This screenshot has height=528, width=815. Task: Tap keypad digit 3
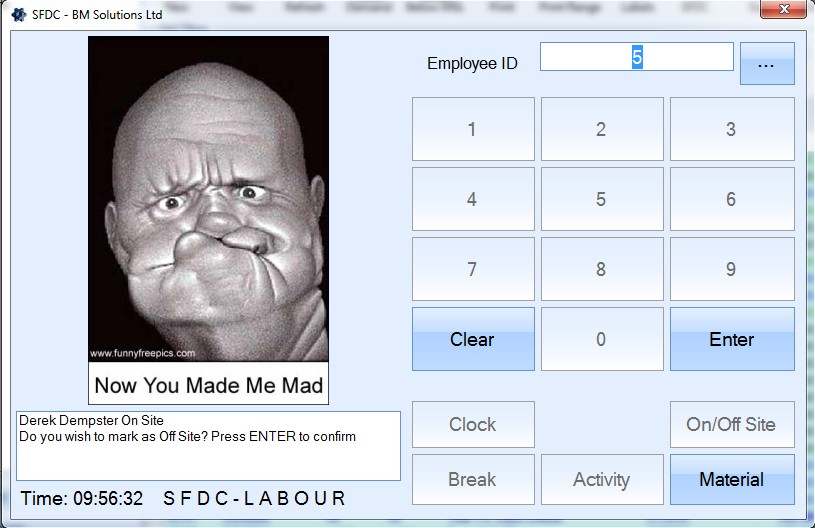[x=732, y=129]
